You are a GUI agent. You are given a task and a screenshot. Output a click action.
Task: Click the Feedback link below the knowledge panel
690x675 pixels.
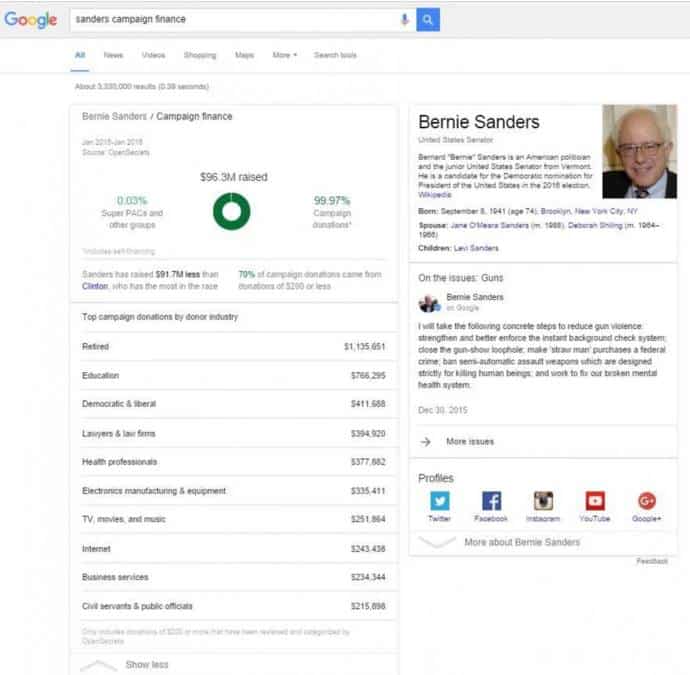pos(652,561)
